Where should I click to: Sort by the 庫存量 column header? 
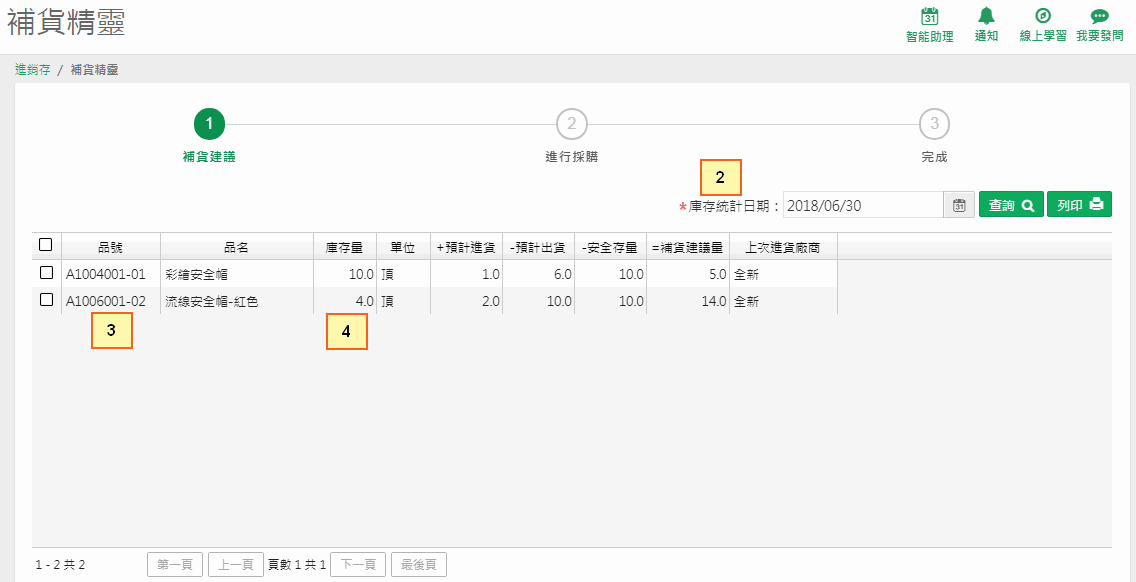point(345,246)
